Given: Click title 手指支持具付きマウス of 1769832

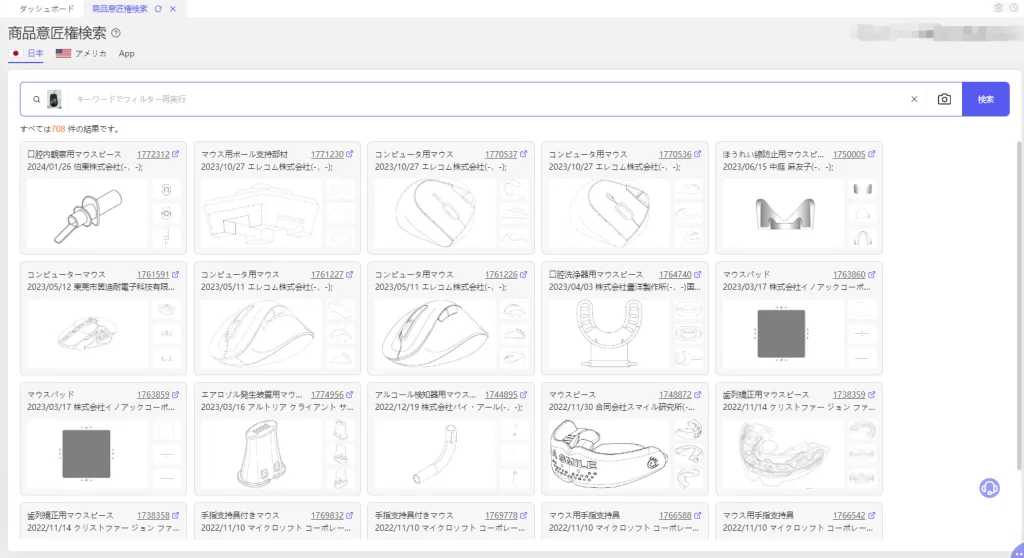Looking at the screenshot, I should click(x=240, y=516).
